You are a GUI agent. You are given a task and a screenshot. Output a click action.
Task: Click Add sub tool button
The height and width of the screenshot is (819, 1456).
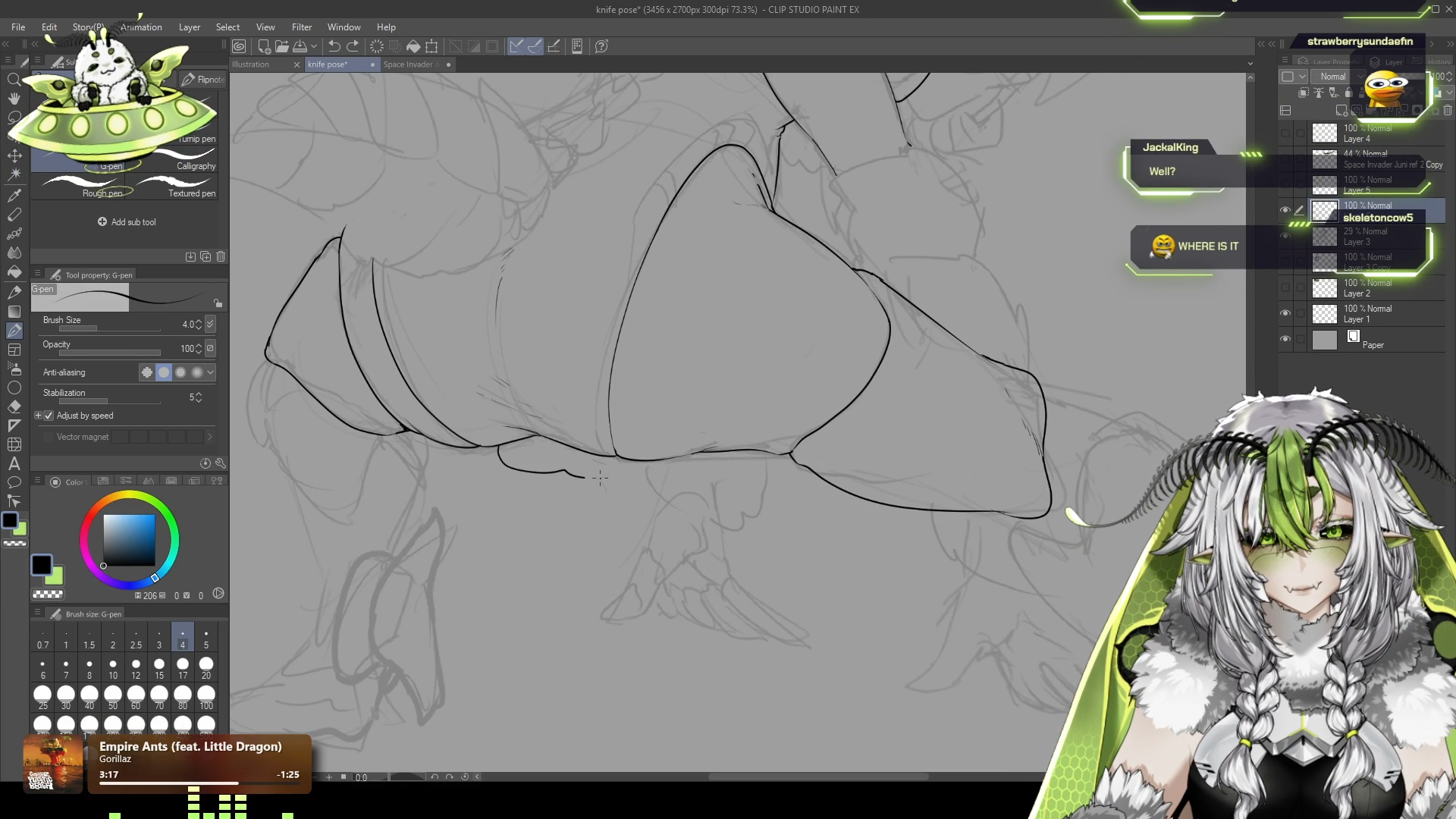click(127, 222)
